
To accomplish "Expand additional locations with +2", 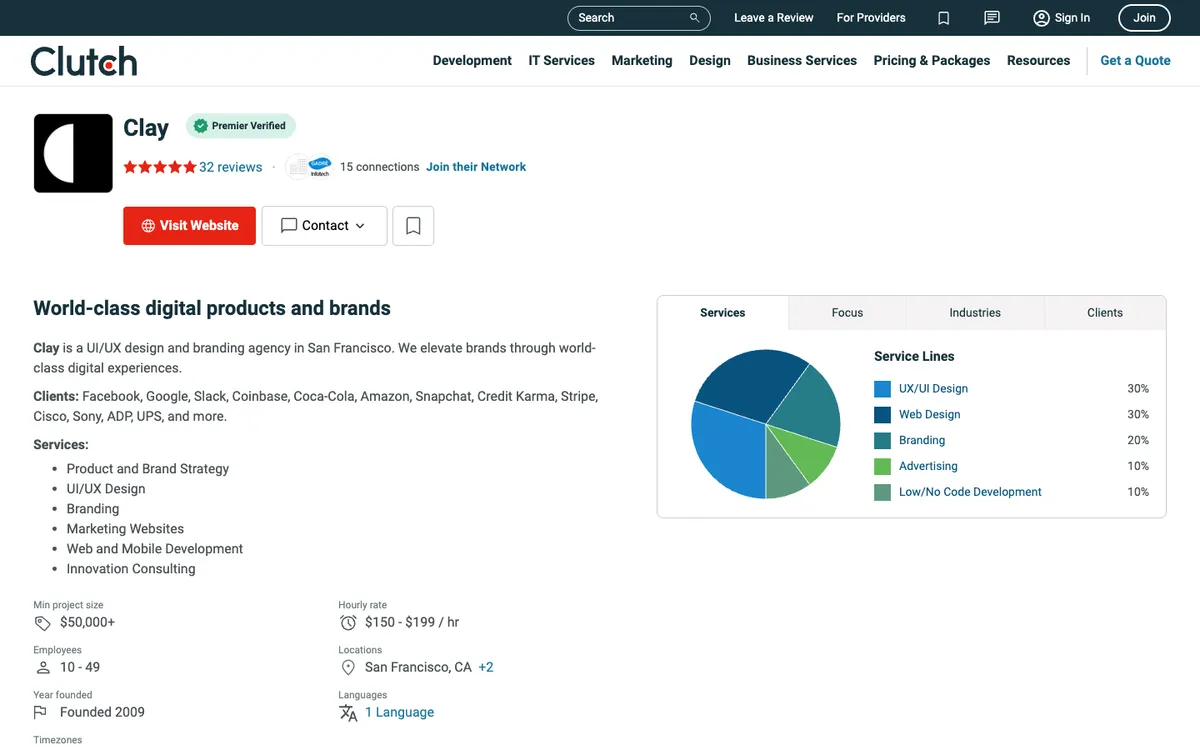I will [x=486, y=667].
